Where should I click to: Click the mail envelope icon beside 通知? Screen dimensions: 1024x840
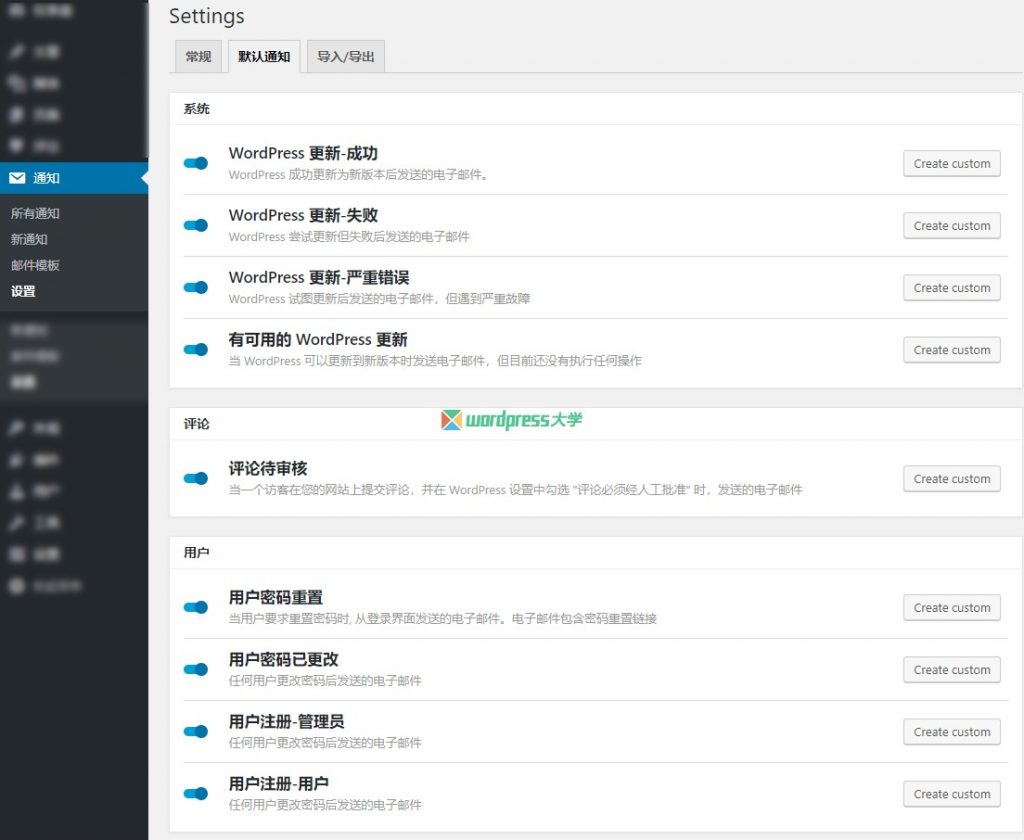(18, 178)
